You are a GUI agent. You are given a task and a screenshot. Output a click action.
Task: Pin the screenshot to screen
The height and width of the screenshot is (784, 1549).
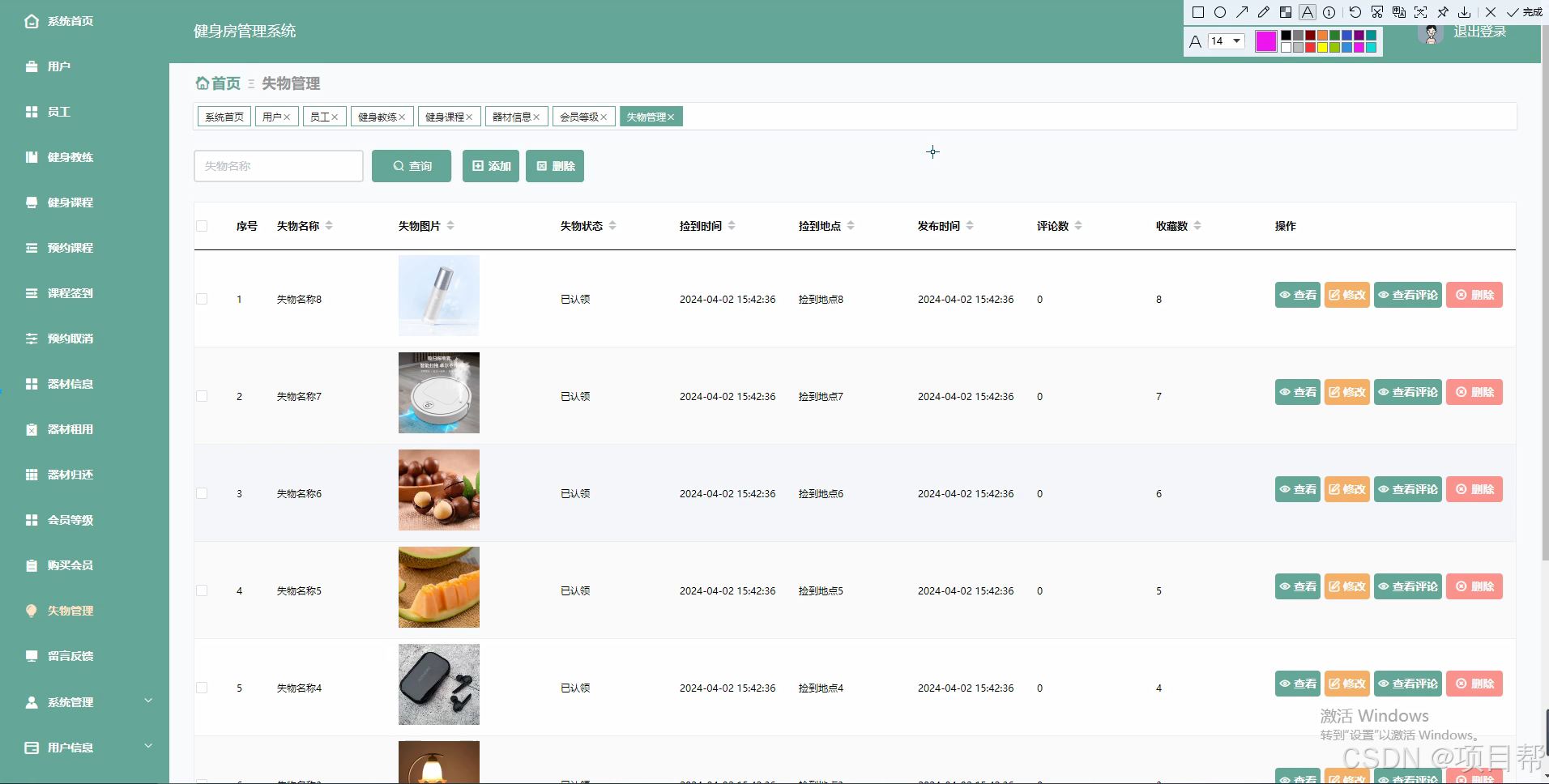pos(1443,12)
